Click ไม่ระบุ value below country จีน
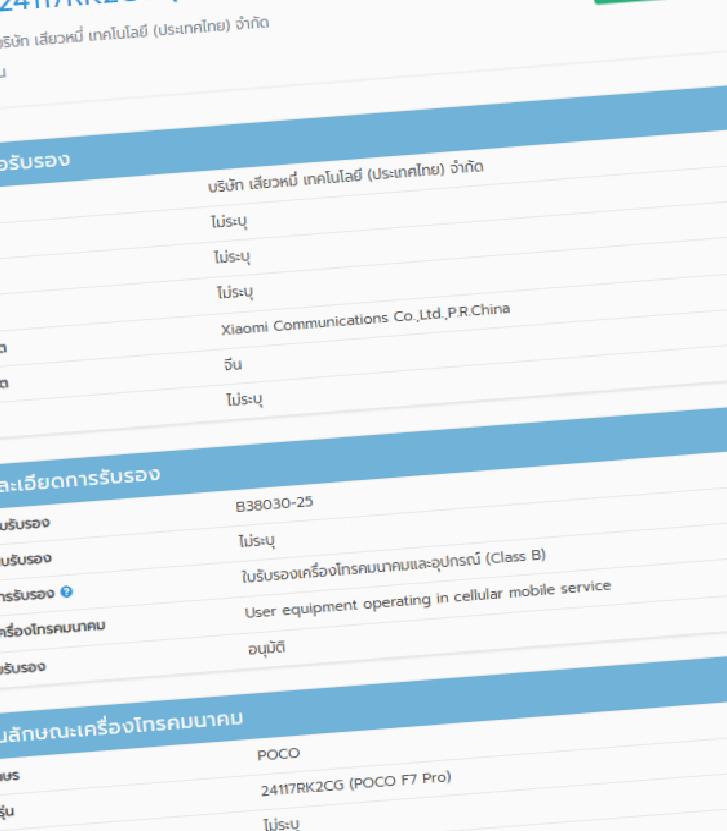The image size is (727, 831). (244, 399)
